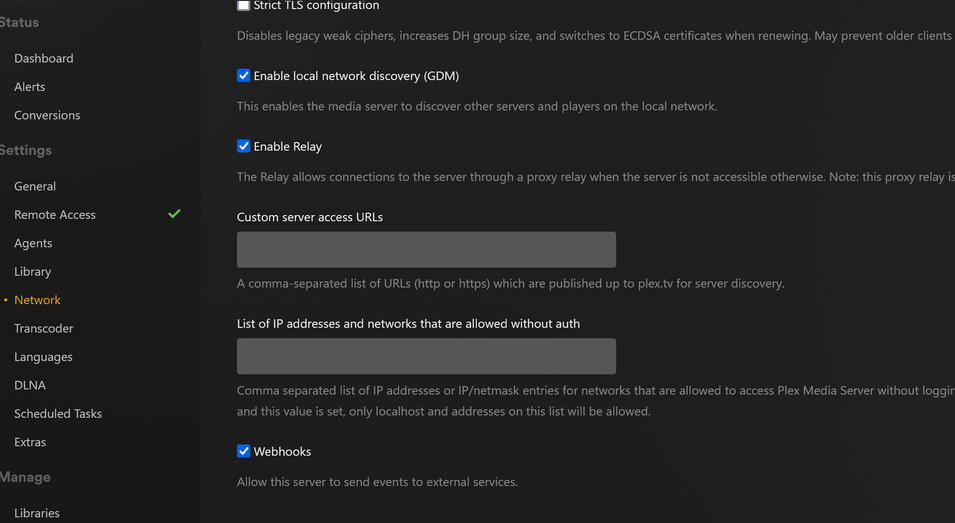Click the Custom server access URLs field
Viewport: 955px width, 523px height.
(x=426, y=250)
